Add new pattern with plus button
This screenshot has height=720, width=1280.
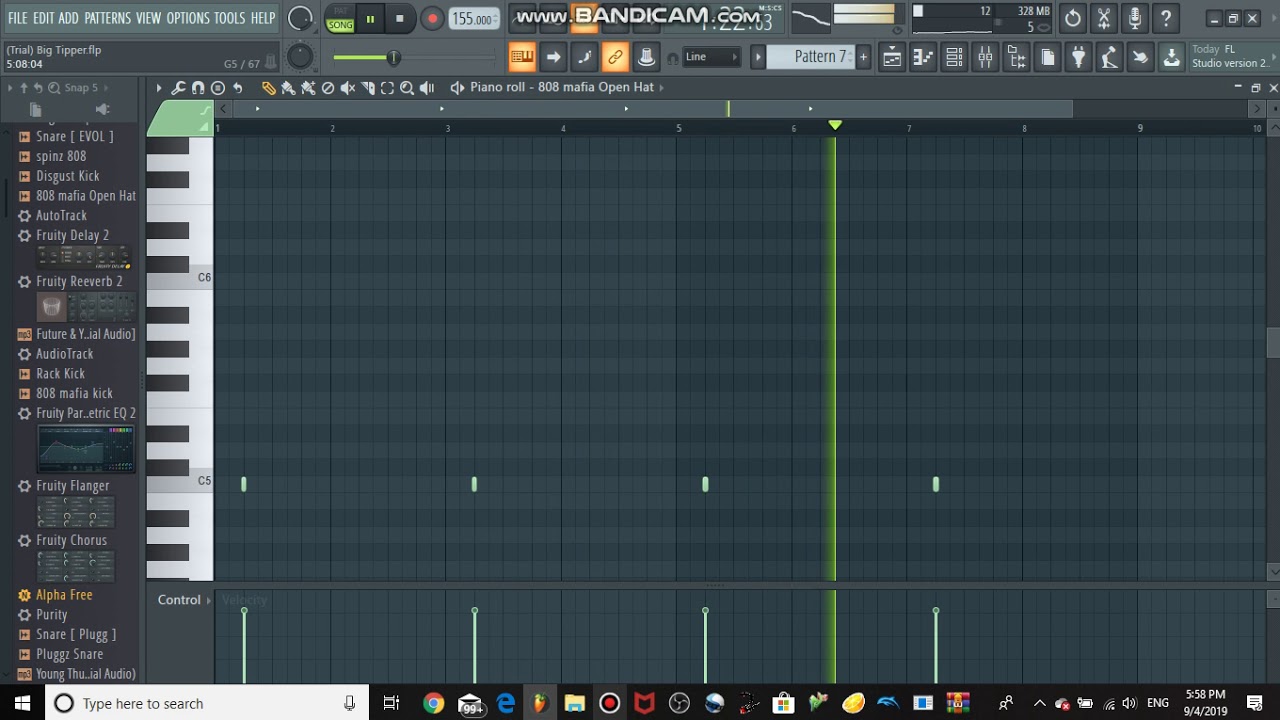[863, 57]
